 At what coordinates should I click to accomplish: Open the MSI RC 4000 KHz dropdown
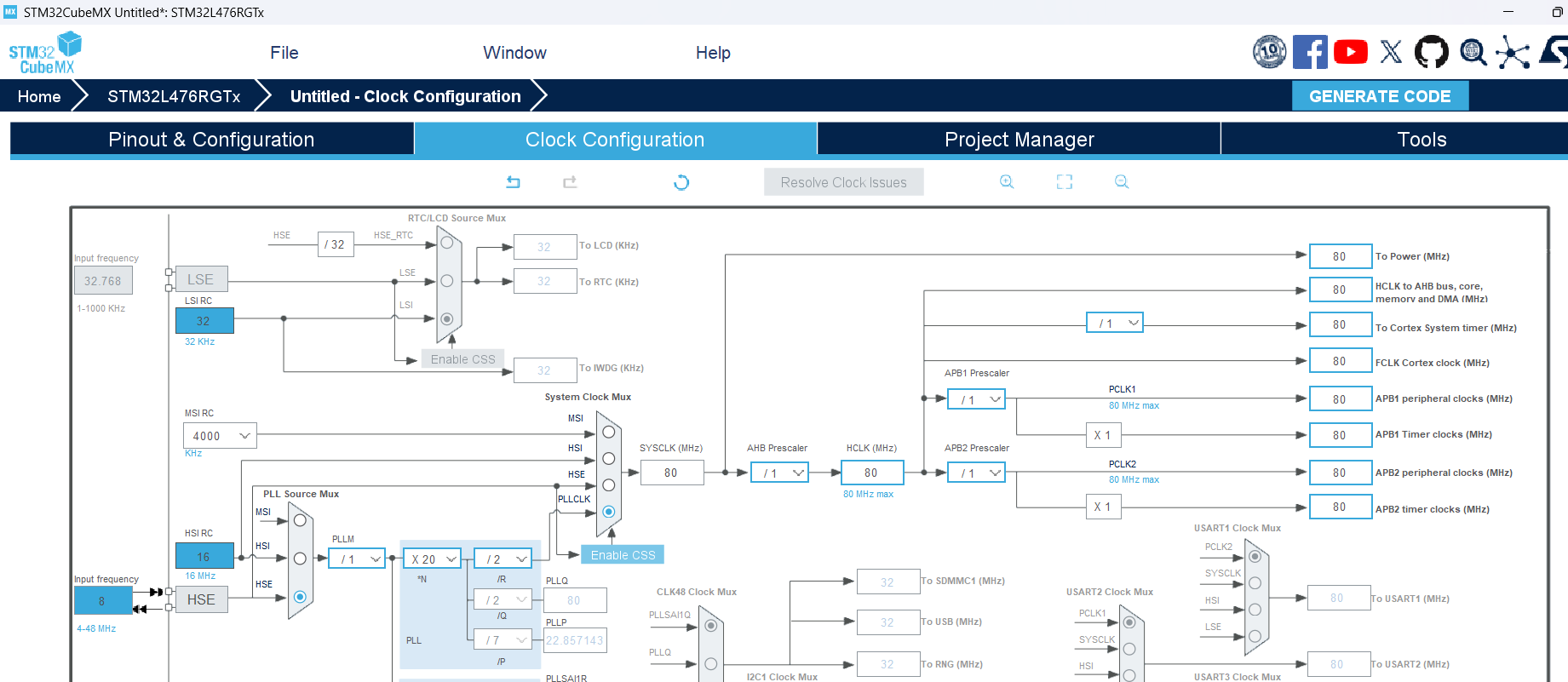click(x=220, y=436)
